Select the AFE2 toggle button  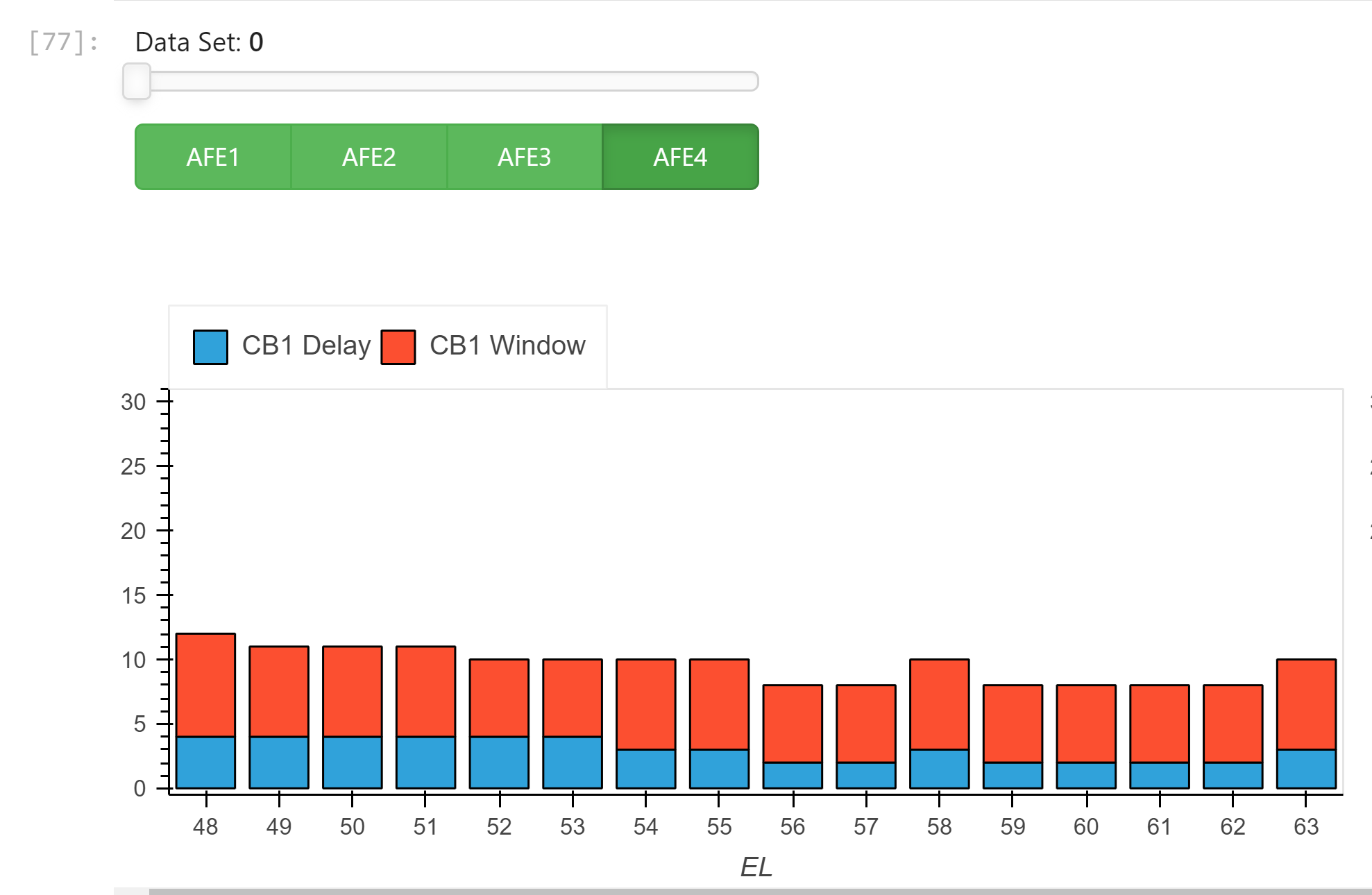pyautogui.click(x=369, y=157)
